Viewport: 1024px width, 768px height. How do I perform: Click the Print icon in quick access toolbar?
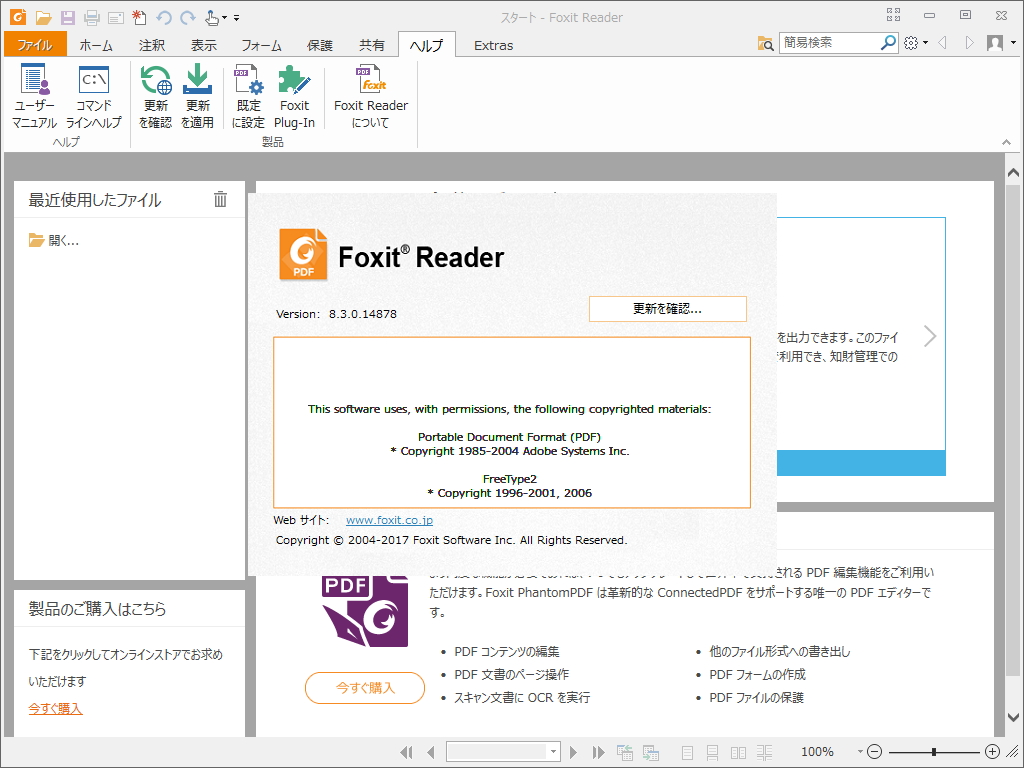[x=90, y=17]
